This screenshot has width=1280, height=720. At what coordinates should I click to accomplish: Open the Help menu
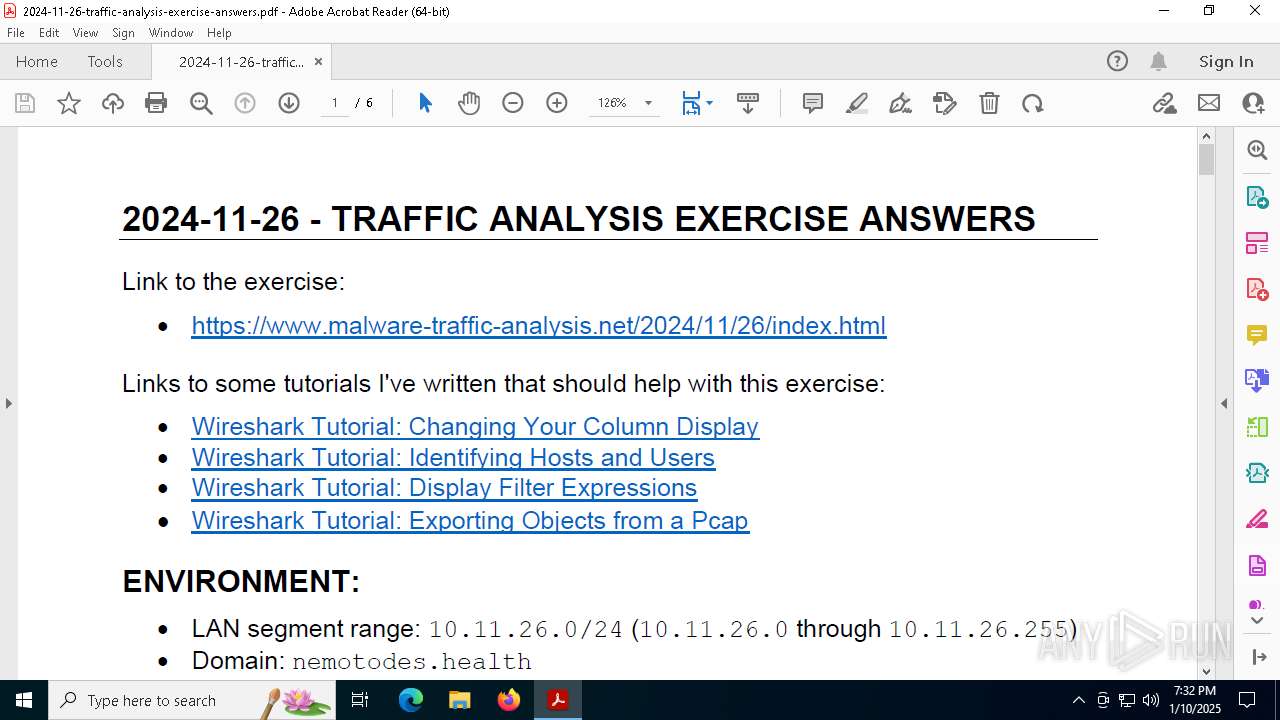pos(219,32)
